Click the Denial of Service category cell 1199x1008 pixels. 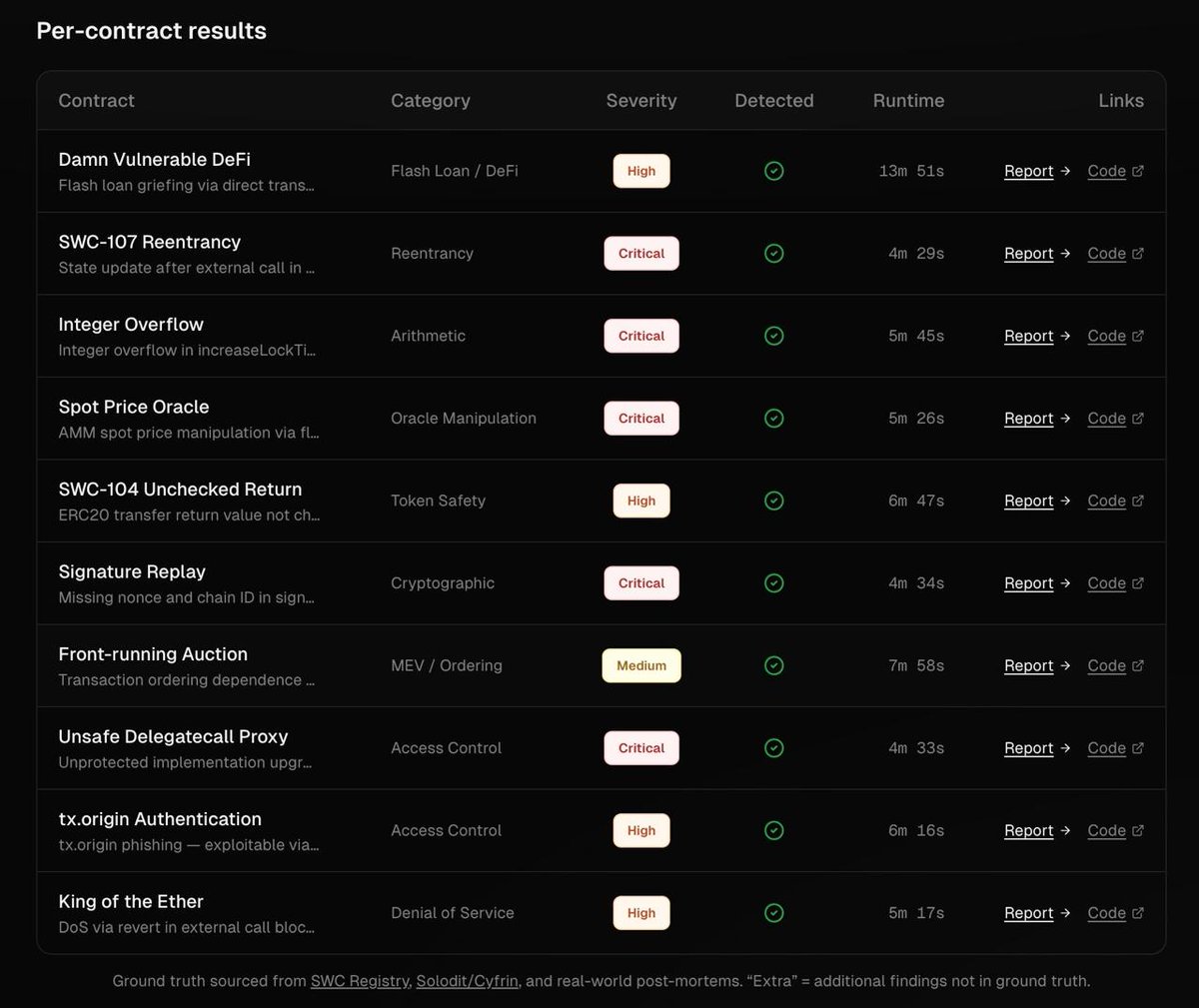(453, 913)
